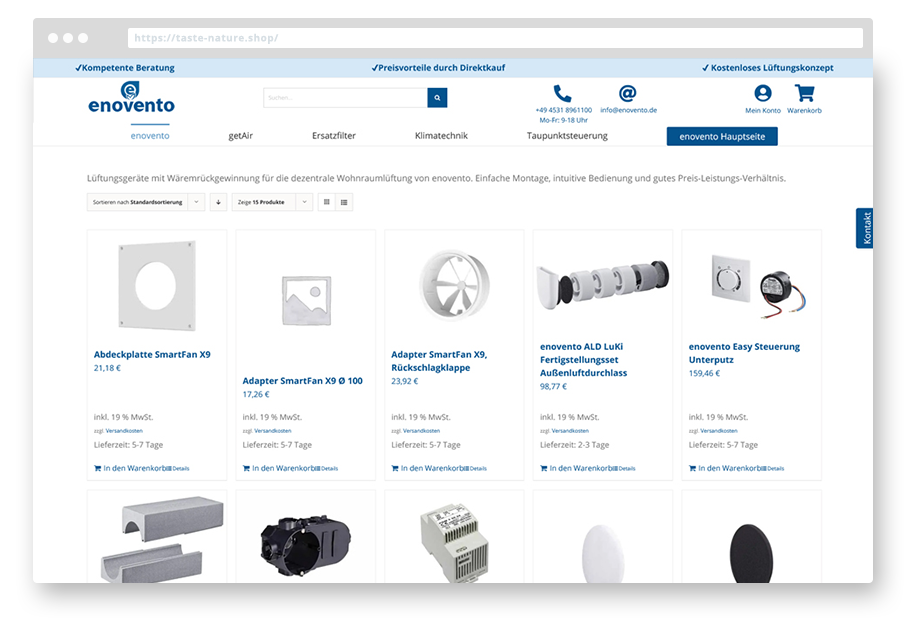Open Zeige 15 Produkte dropdown

point(272,202)
